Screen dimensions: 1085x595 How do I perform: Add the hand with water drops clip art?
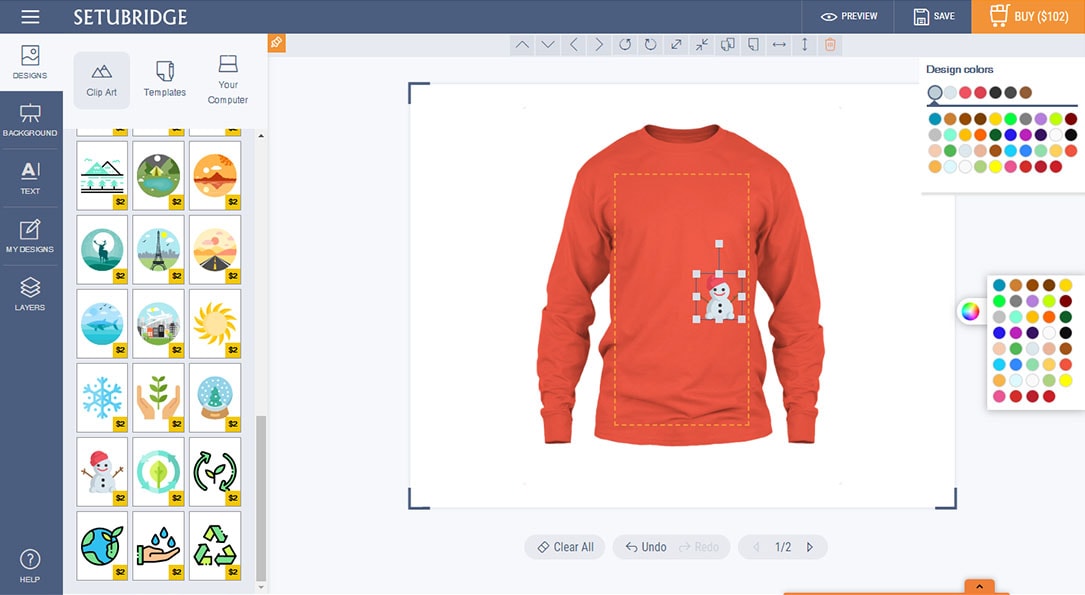158,546
